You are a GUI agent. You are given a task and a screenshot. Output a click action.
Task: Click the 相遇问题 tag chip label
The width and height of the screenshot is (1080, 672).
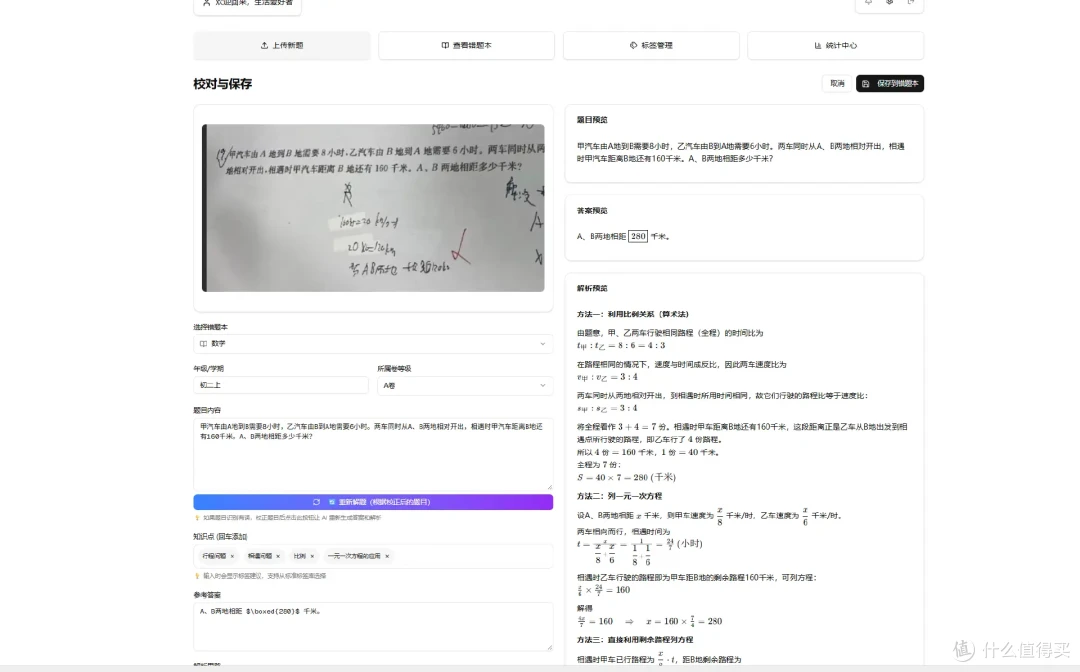tap(260, 556)
